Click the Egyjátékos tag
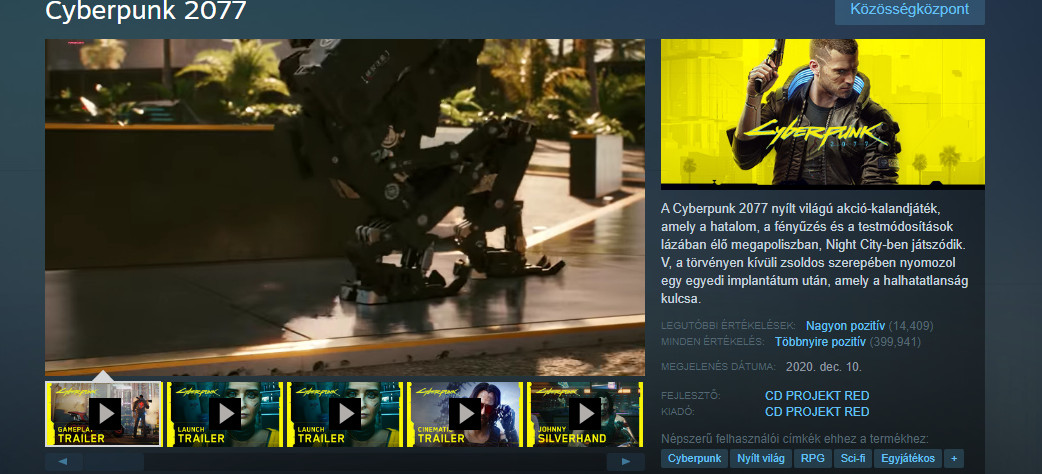The image size is (1042, 474). (907, 459)
